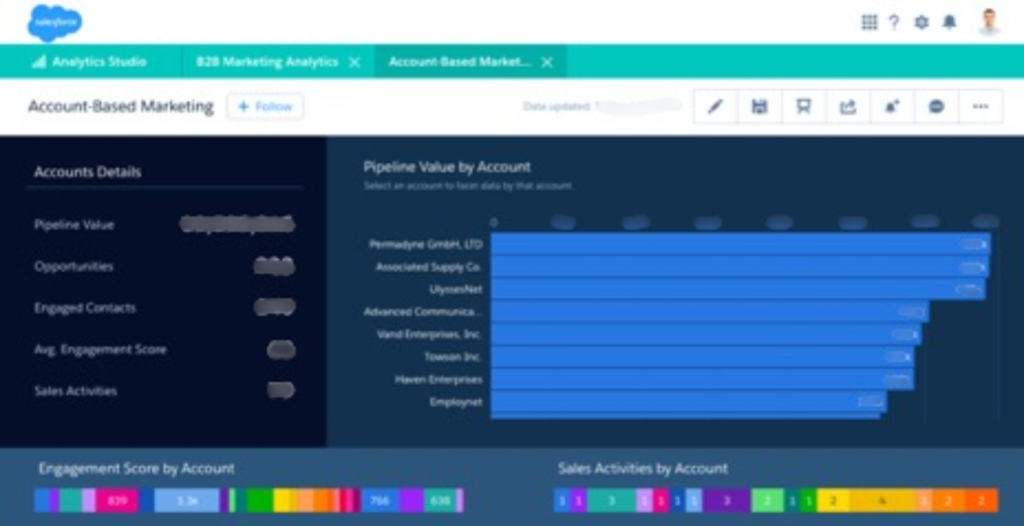Select the amber segment labeled 4
Image resolution: width=1024 pixels, height=526 pixels.
882,501
